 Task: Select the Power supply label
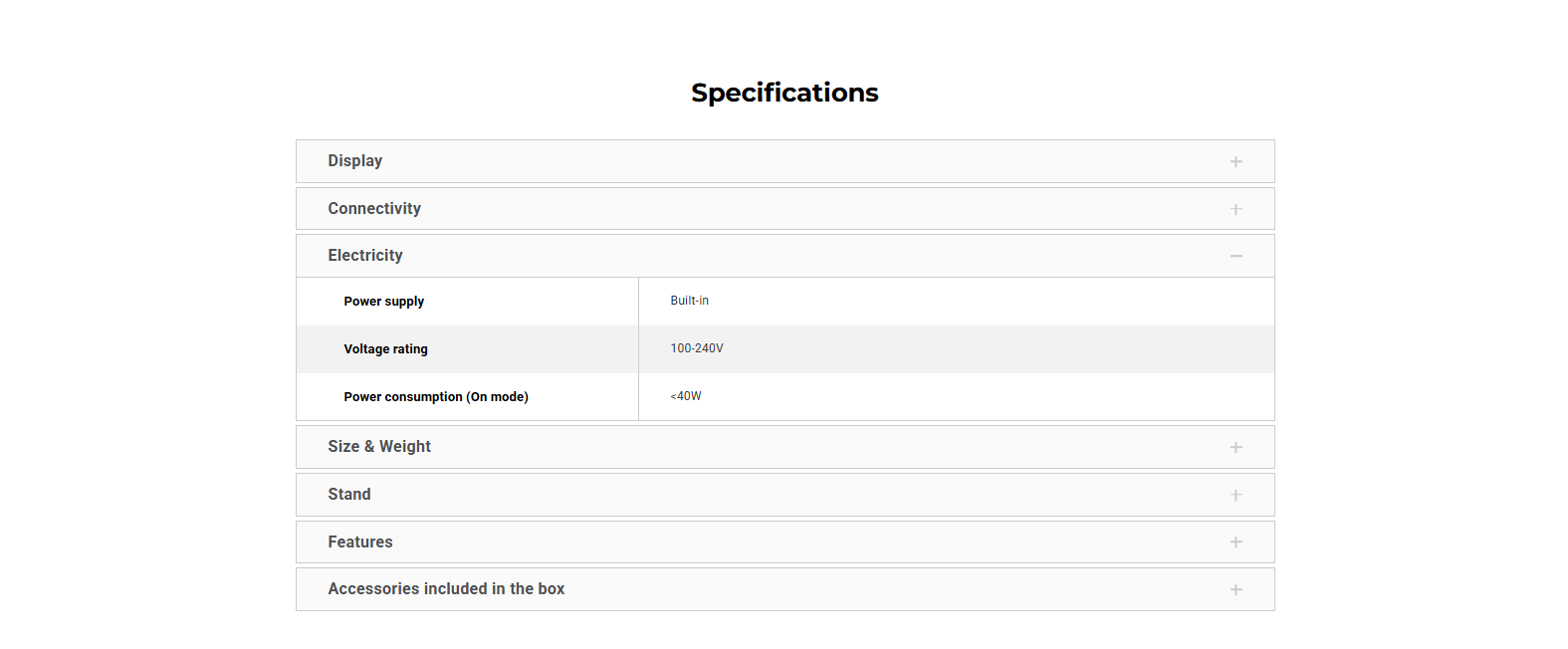384,302
